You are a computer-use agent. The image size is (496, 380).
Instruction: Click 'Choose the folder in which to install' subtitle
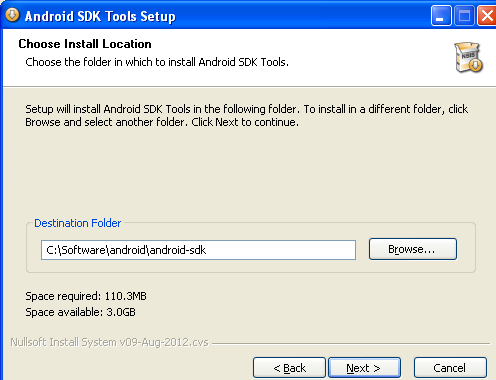[x=157, y=62]
